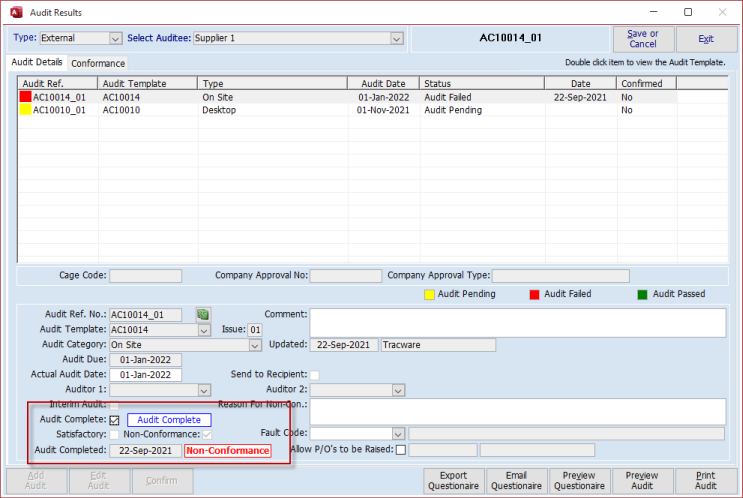Minimize the Audit Results window
743x498 pixels.
coord(654,12)
